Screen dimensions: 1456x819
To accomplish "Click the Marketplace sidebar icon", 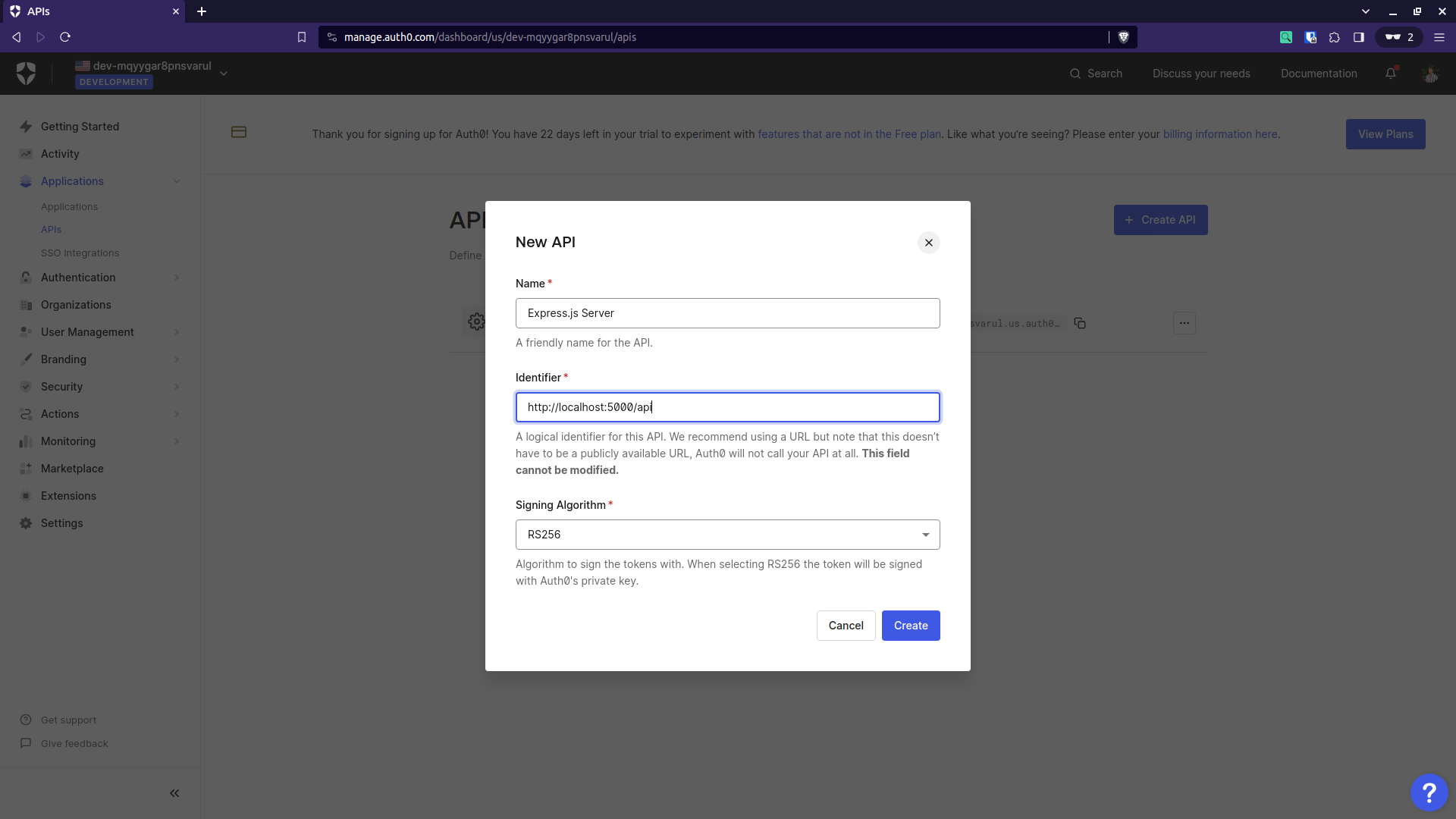I will [x=25, y=469].
